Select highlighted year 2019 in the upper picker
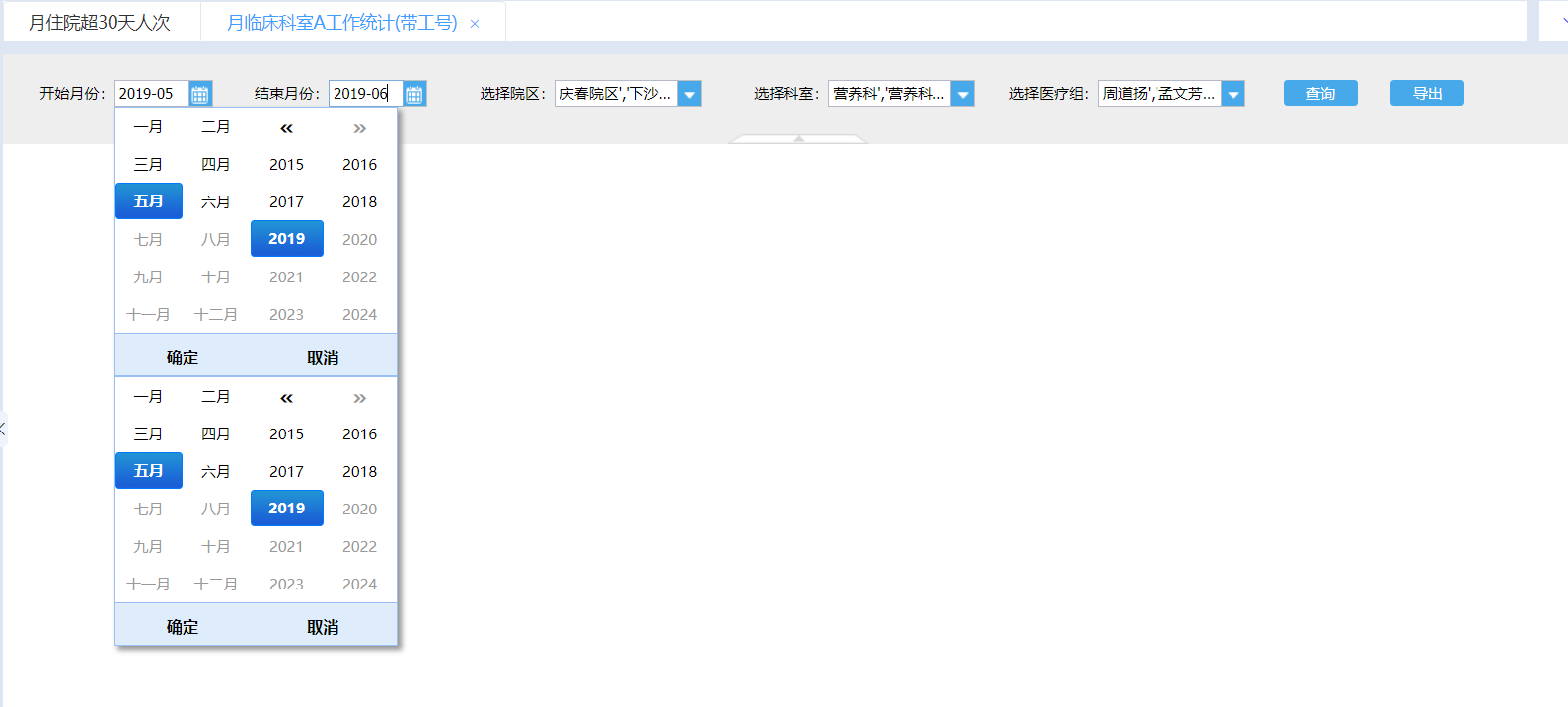 click(x=287, y=239)
